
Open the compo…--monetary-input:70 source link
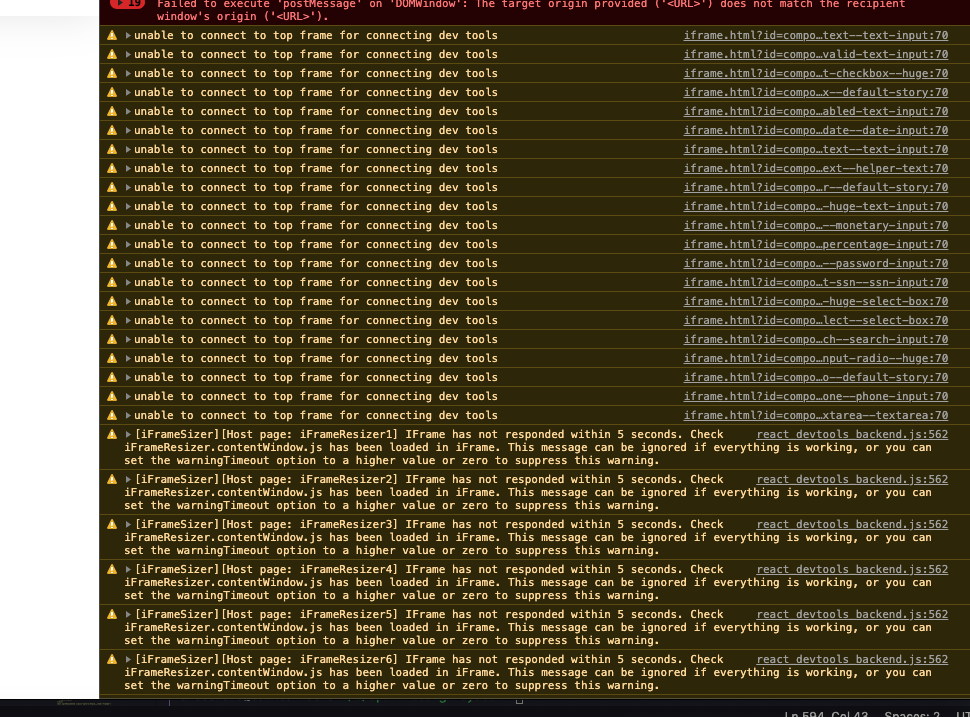(815, 225)
